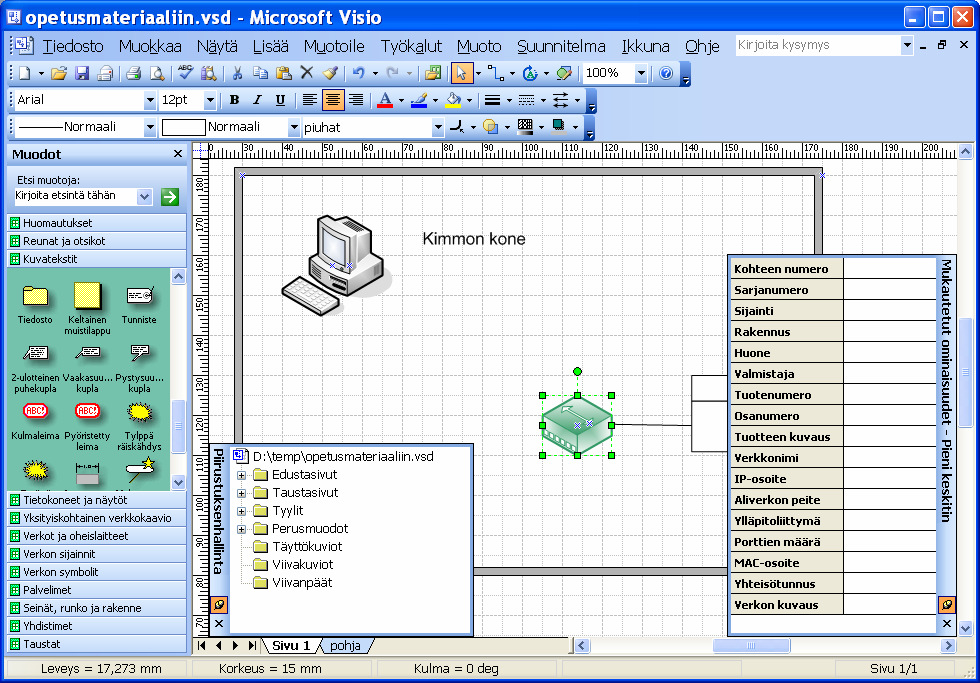
Task: Click the Copy icon
Action: tap(260, 74)
